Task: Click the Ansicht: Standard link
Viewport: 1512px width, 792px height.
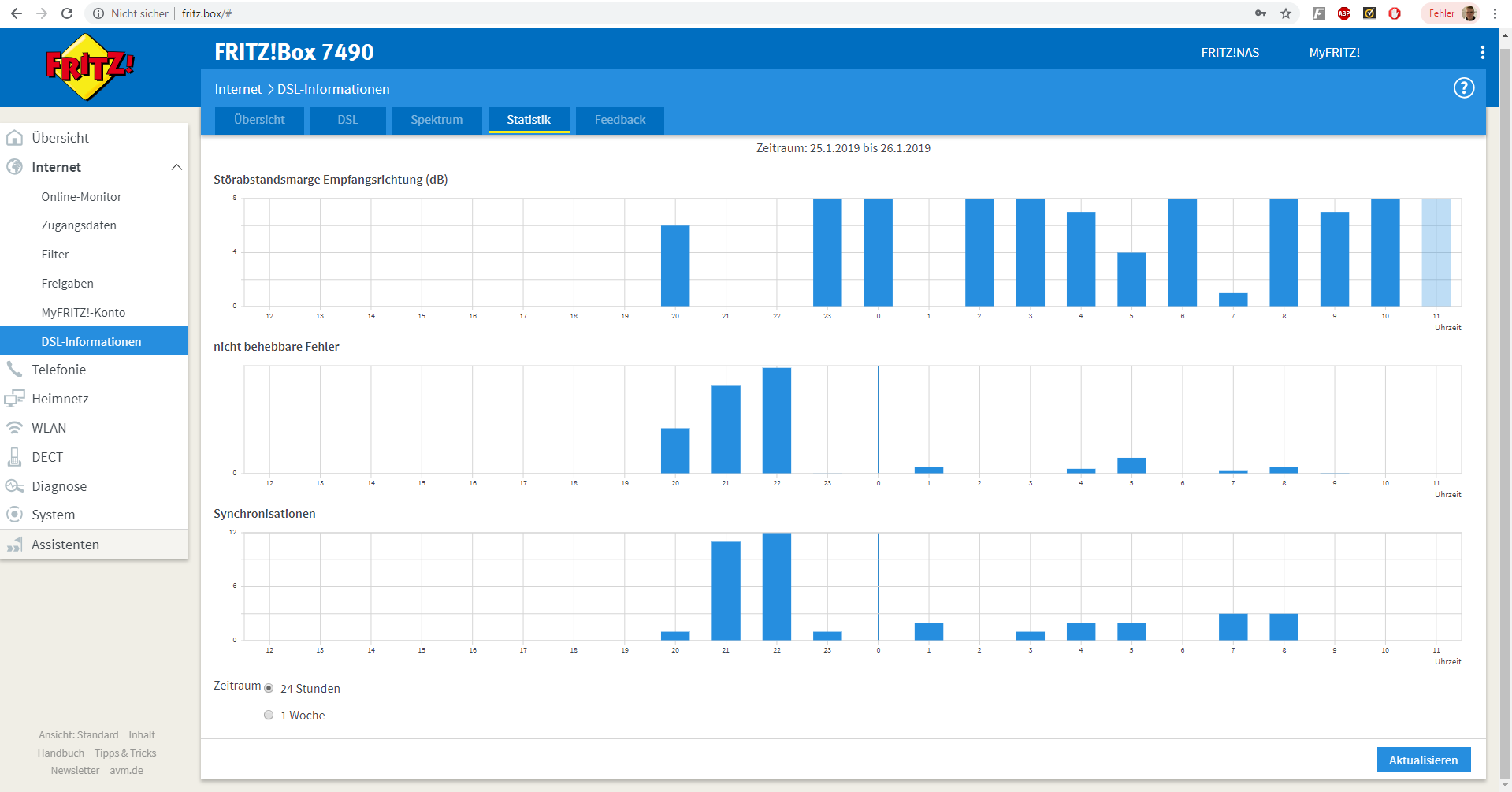Action: tap(79, 735)
